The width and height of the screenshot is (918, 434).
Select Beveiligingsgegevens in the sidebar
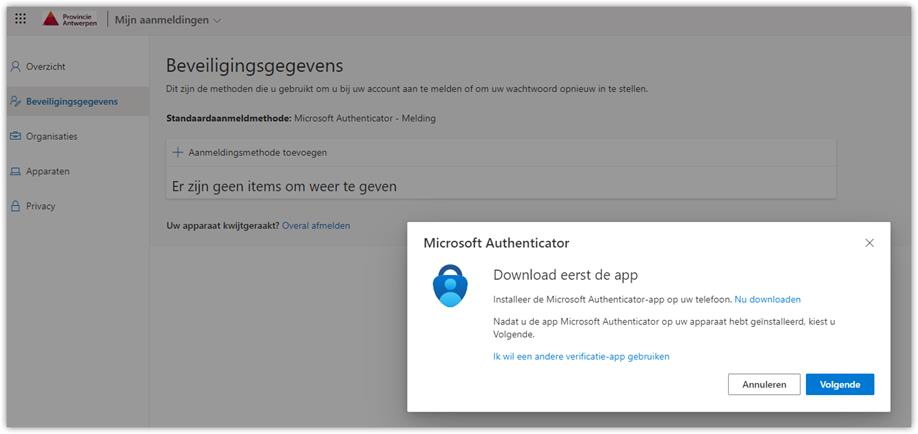[x=71, y=101]
